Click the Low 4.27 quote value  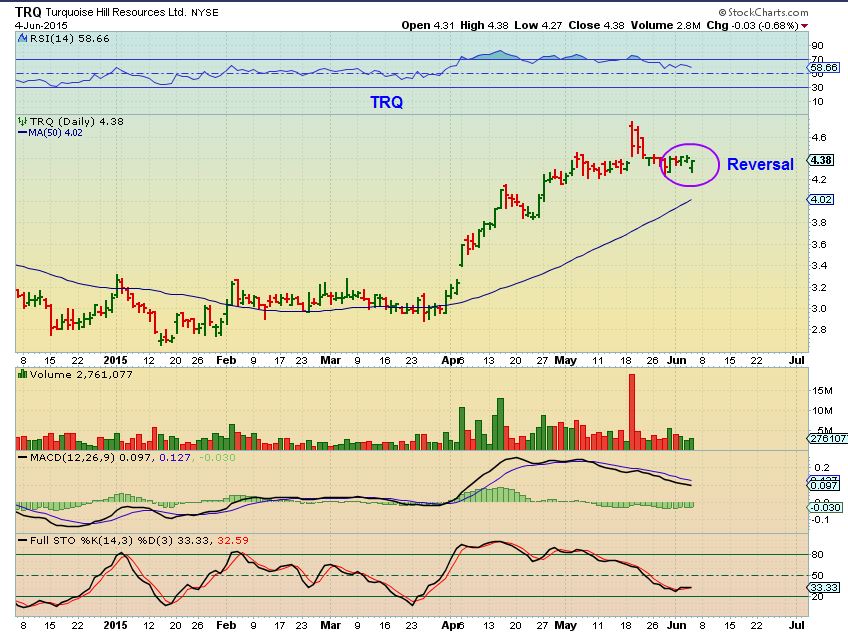538,25
